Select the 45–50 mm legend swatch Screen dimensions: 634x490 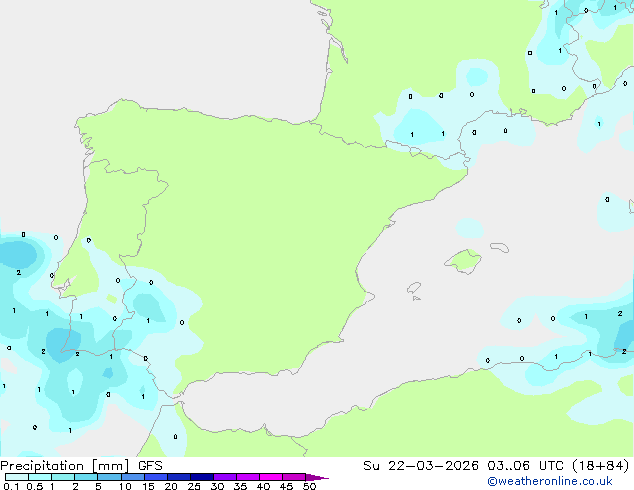294,477
